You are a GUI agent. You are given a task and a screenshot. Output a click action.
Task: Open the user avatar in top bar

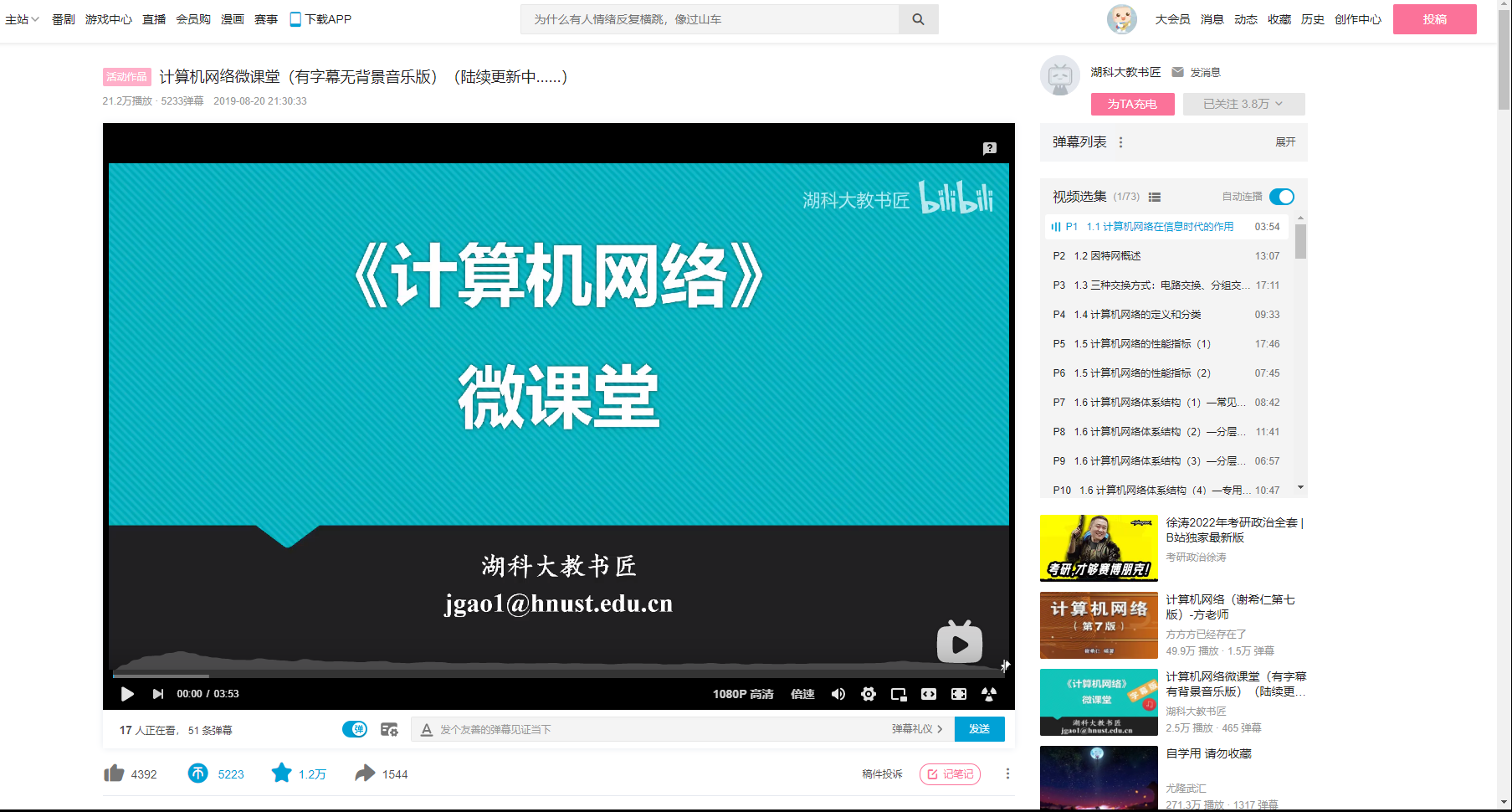(1121, 18)
